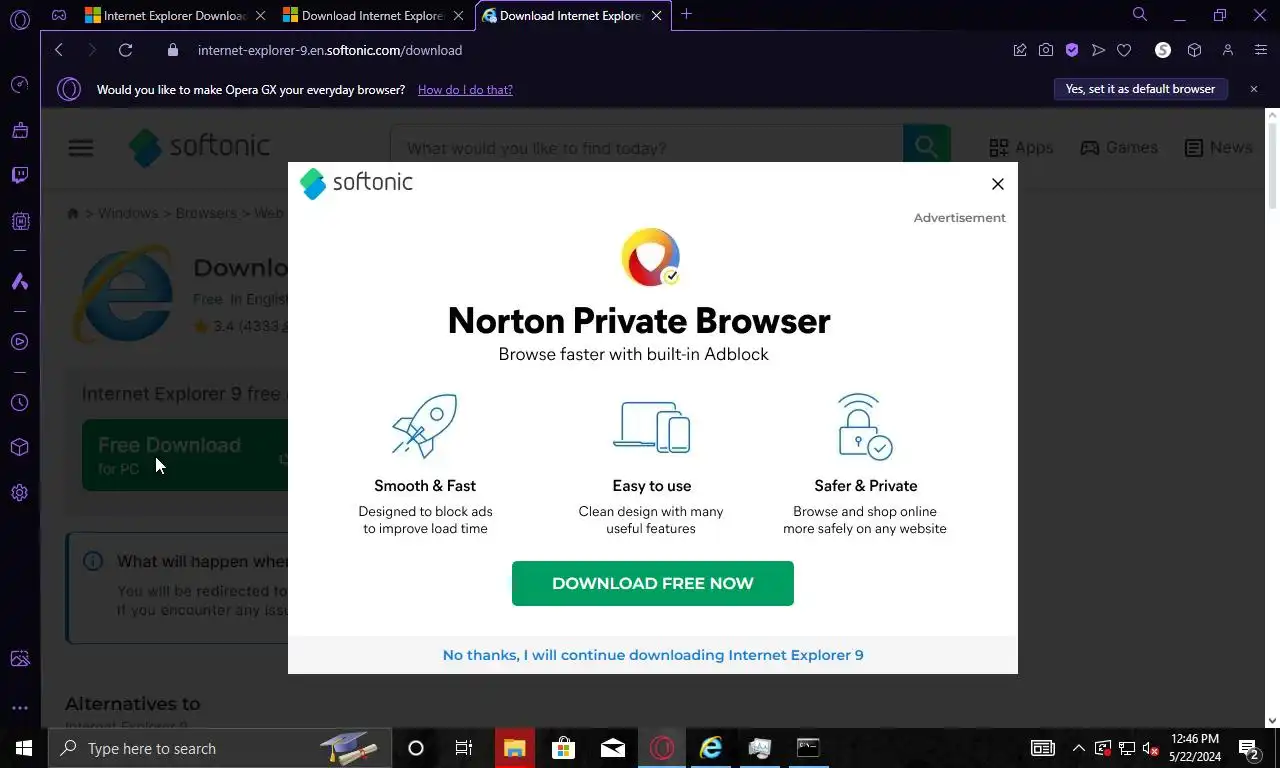Open the Windows Start menu
The width and height of the screenshot is (1280, 768).
tap(24, 748)
